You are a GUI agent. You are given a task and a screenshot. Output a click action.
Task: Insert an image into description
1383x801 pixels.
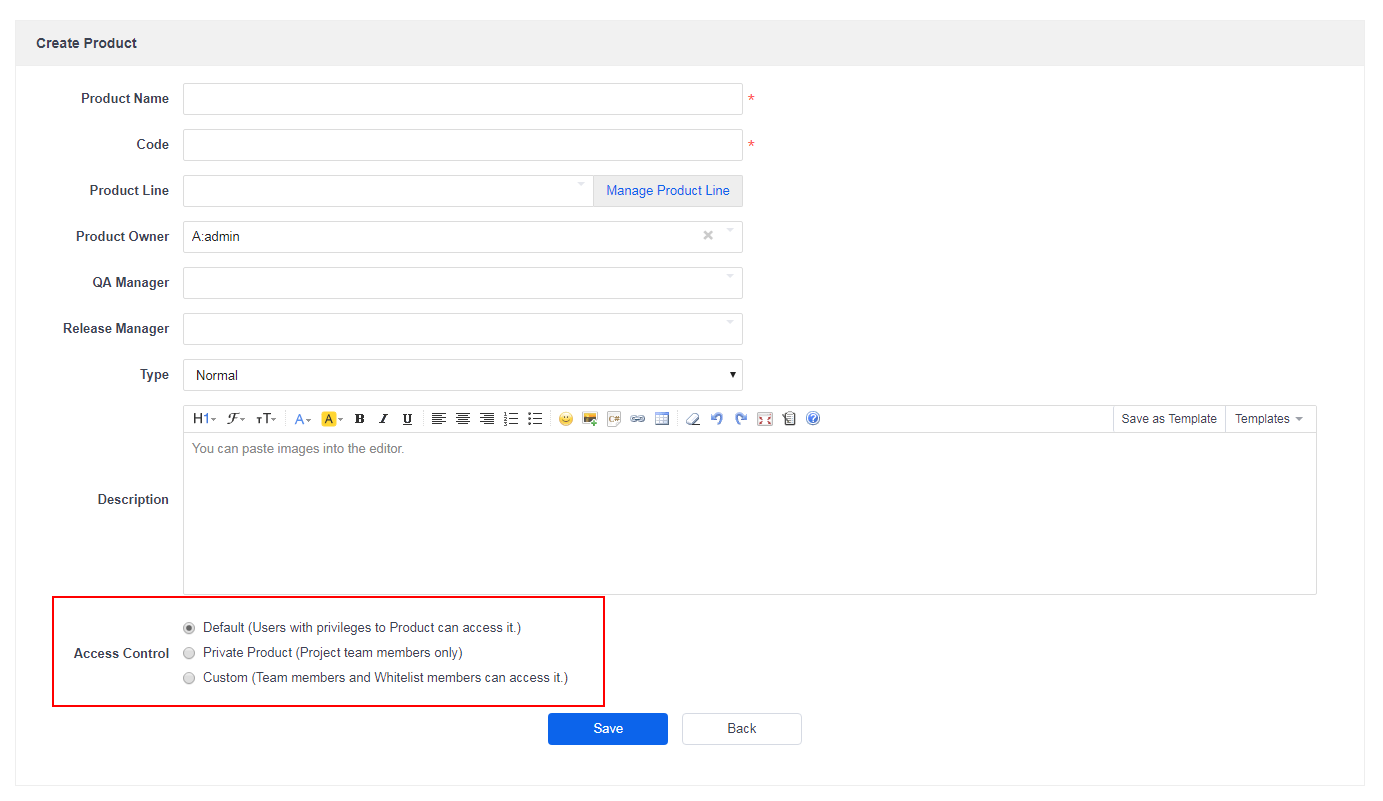590,419
